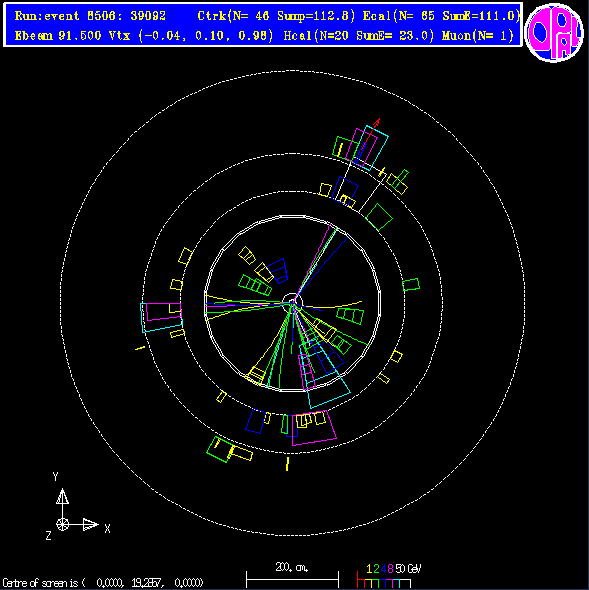This screenshot has width=589, height=590.
Task: Click the blue 4 GeV legend marker
Action: [383, 569]
